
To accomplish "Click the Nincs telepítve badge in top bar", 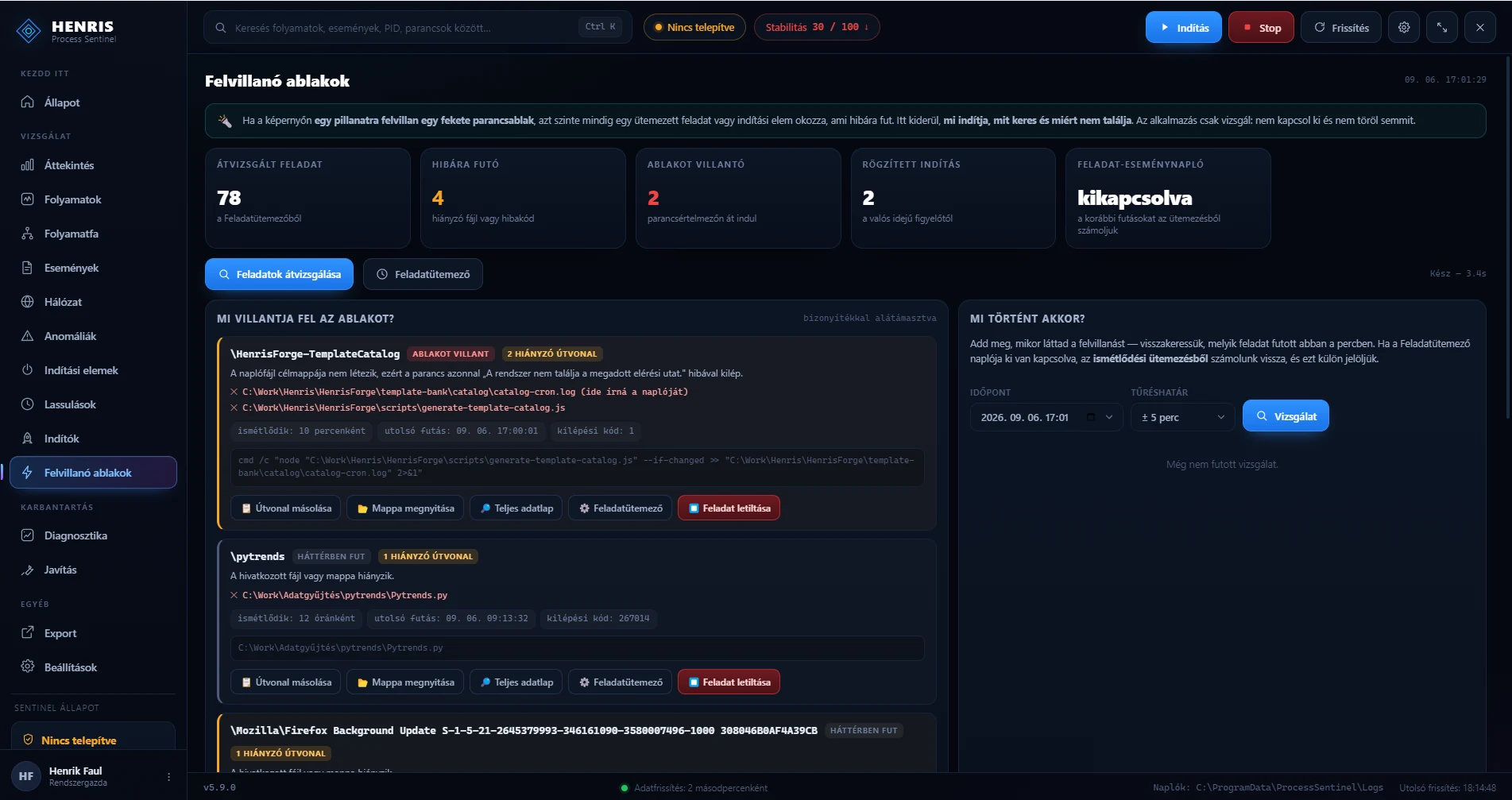I will [x=694, y=27].
